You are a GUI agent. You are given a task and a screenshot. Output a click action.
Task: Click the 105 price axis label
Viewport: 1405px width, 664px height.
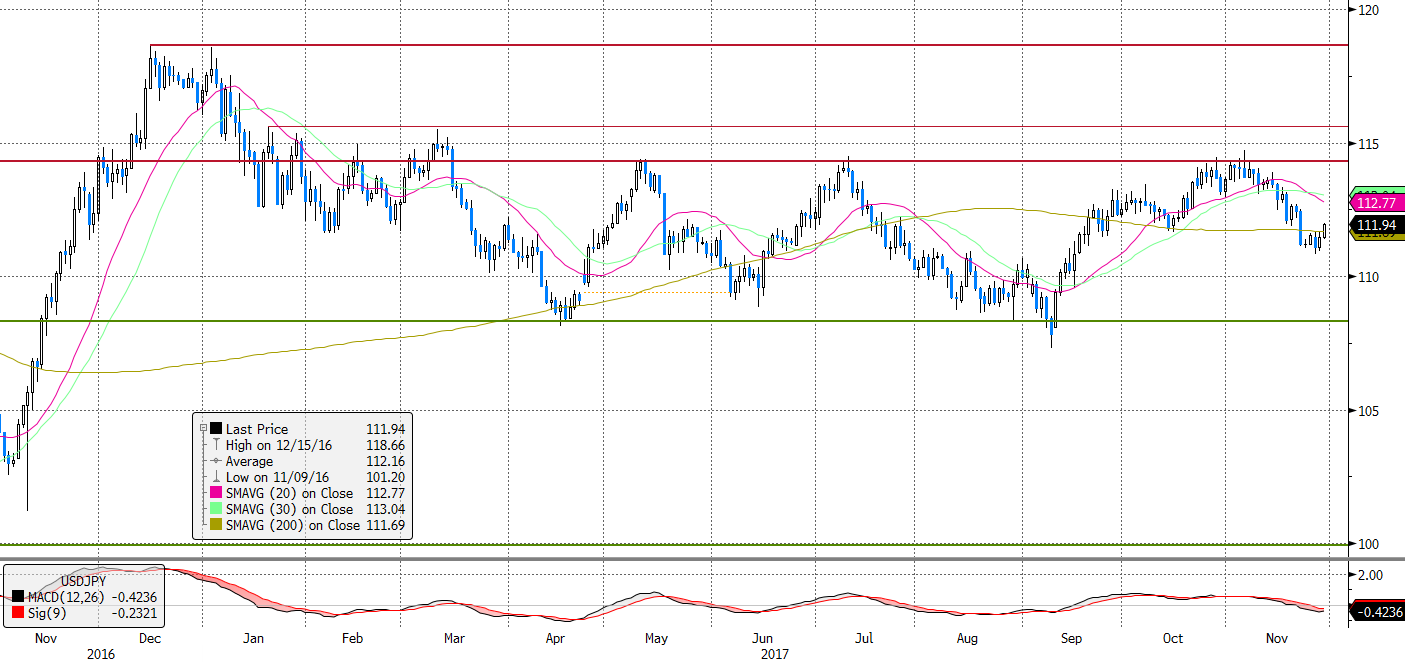pos(1369,411)
